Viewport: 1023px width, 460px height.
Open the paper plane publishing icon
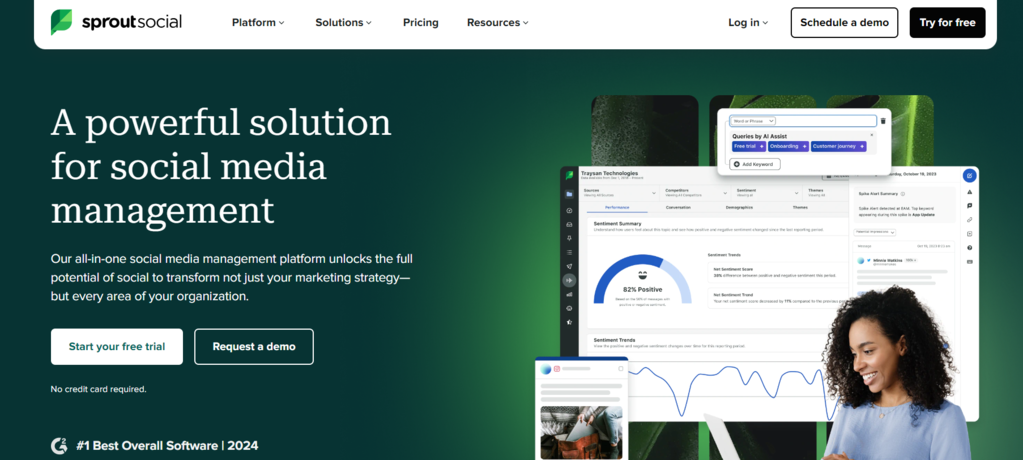570,266
